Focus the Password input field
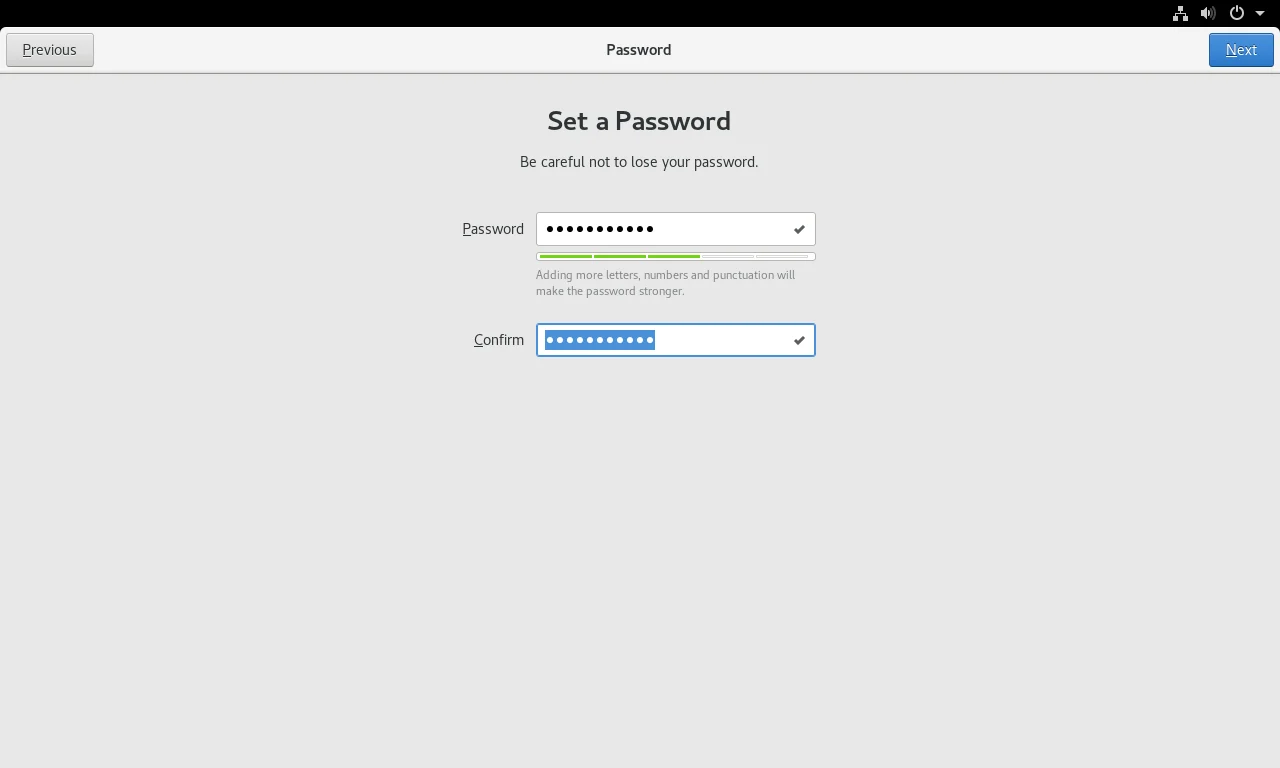The width and height of the screenshot is (1280, 768). 676,229
